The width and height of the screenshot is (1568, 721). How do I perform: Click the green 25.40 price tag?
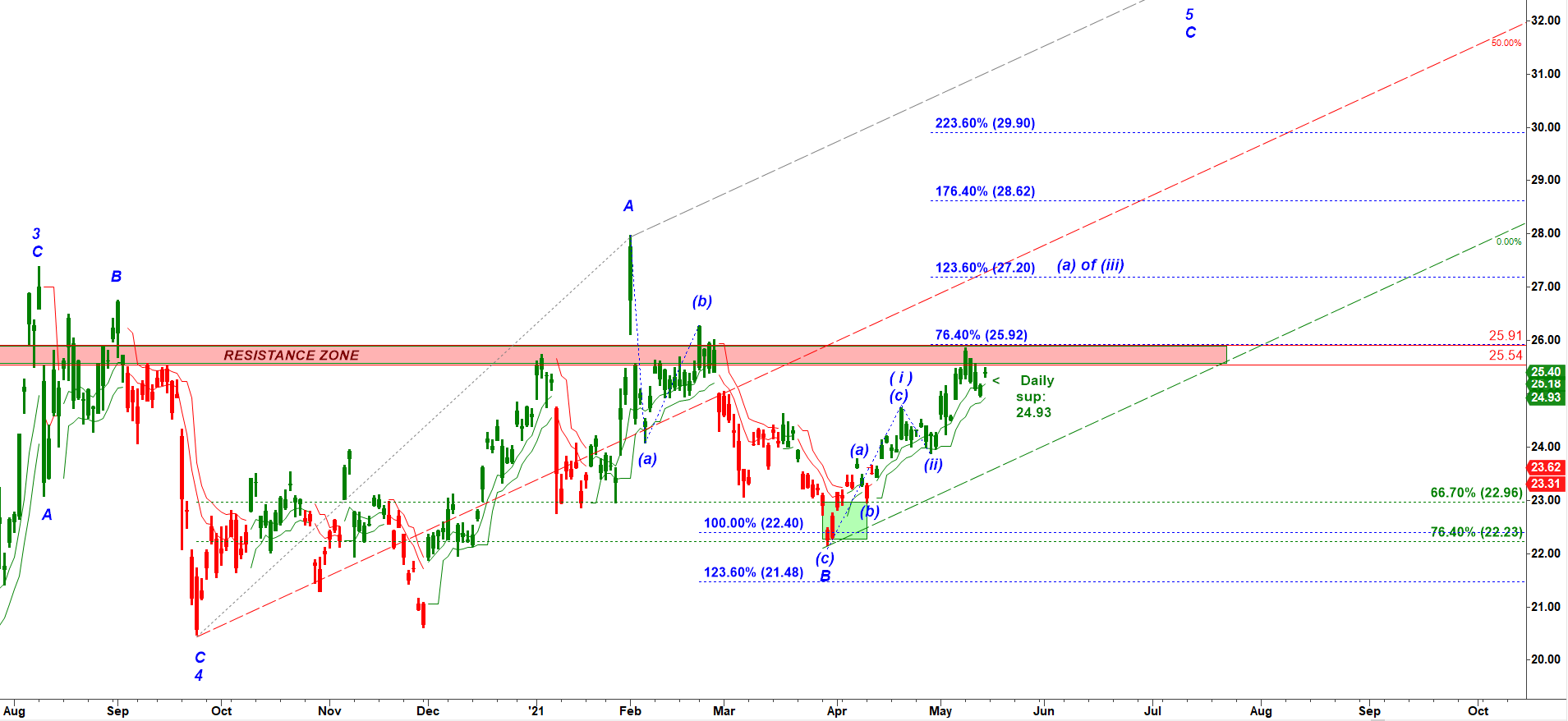1545,372
